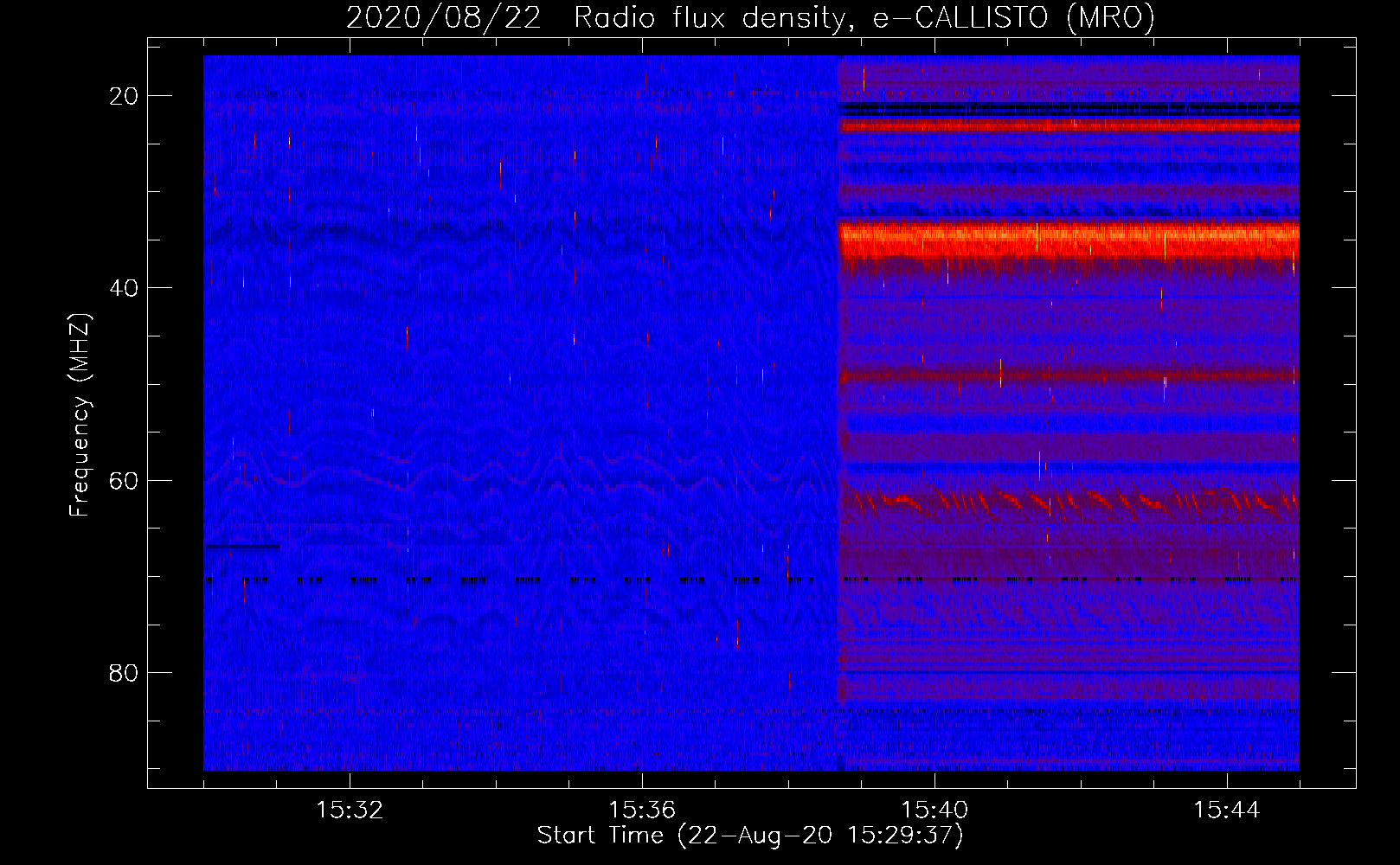
Task: Click the "Start Time (22-Aug-20 15:29:37)" label
Action: tap(750, 836)
